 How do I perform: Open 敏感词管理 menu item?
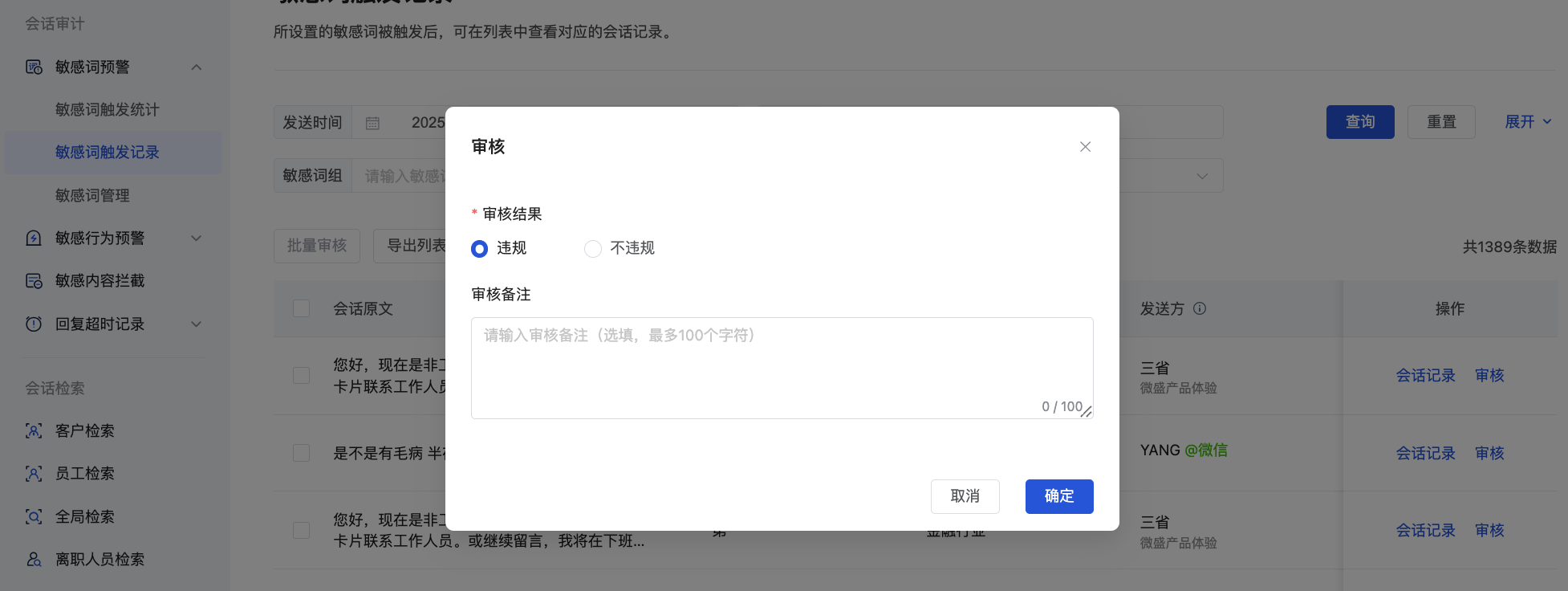tap(92, 196)
